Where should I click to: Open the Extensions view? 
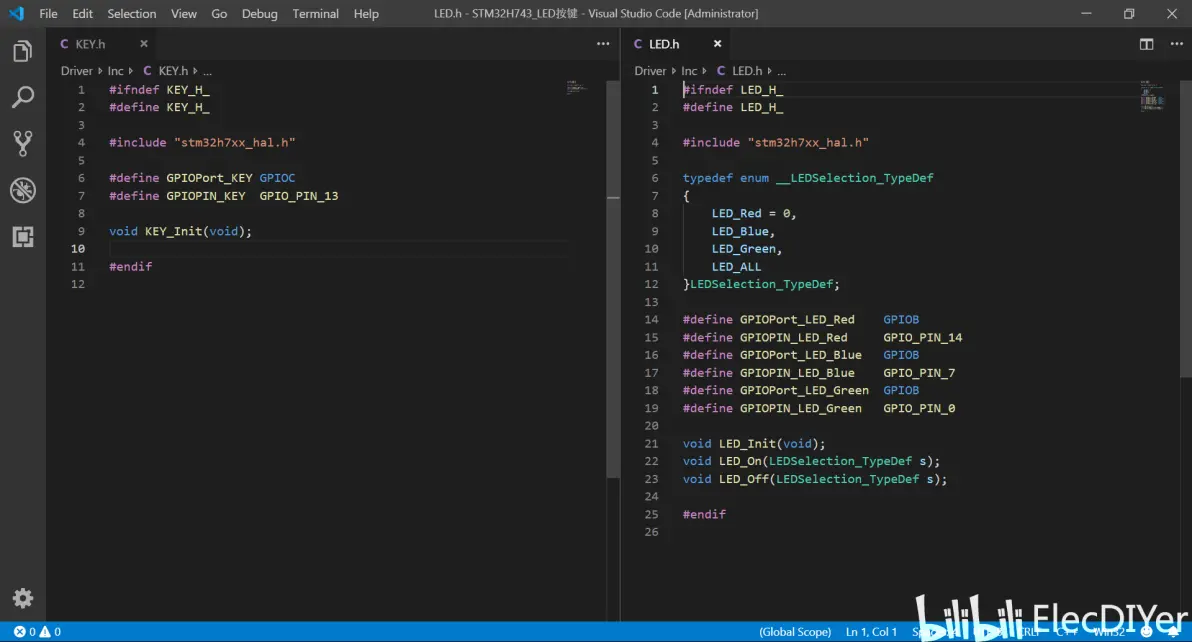click(x=22, y=237)
